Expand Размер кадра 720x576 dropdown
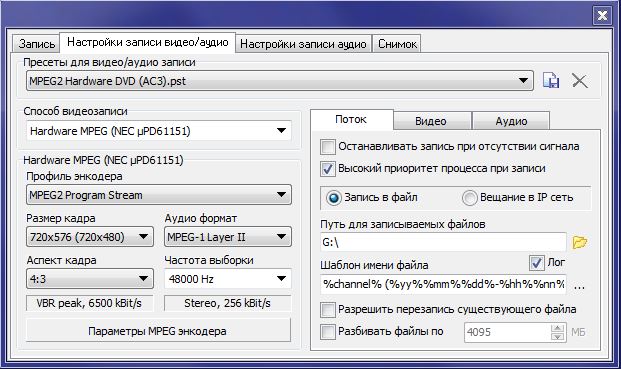The image size is (621, 369). point(90,237)
